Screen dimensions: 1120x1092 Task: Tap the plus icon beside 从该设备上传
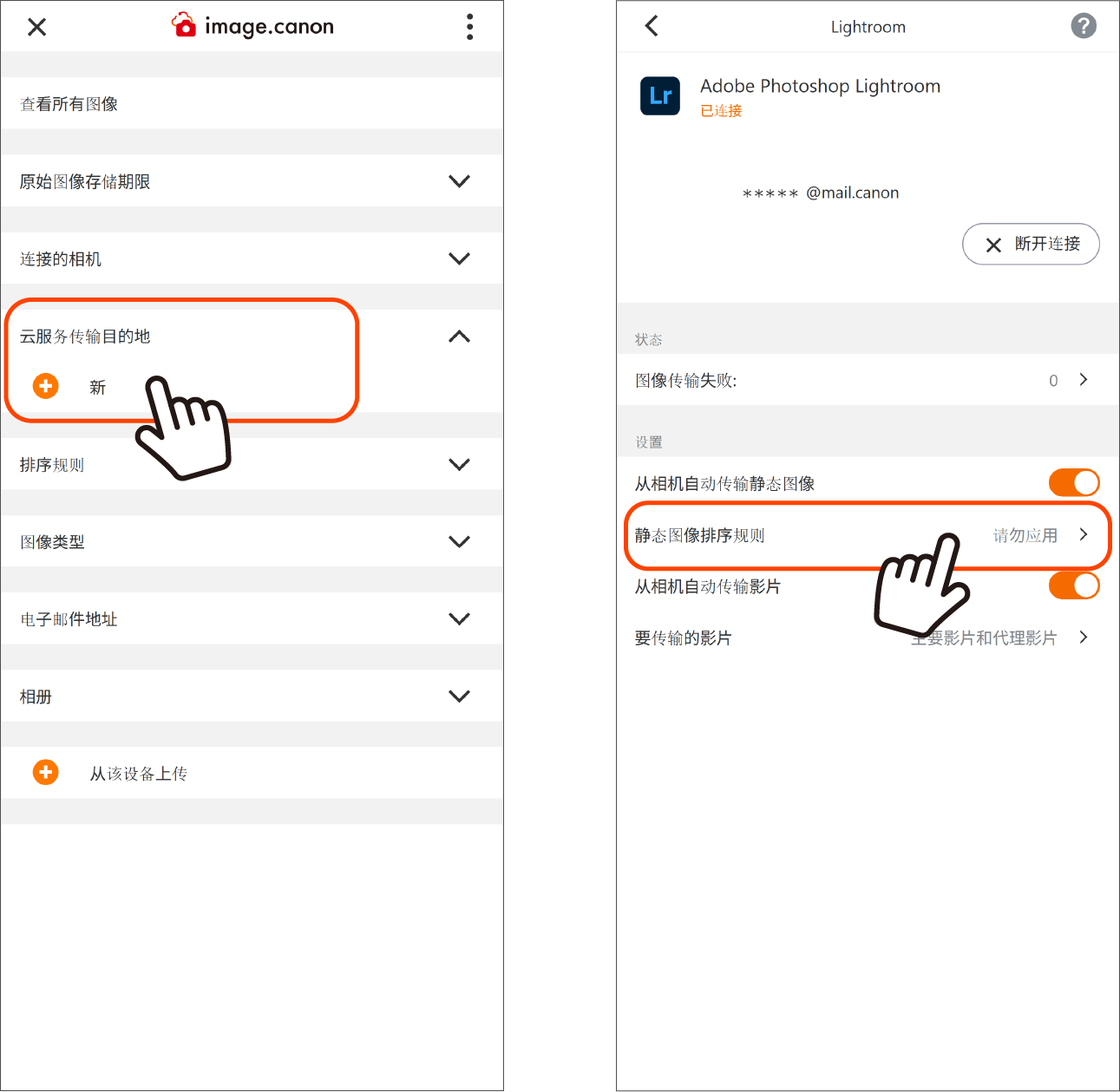[x=46, y=772]
